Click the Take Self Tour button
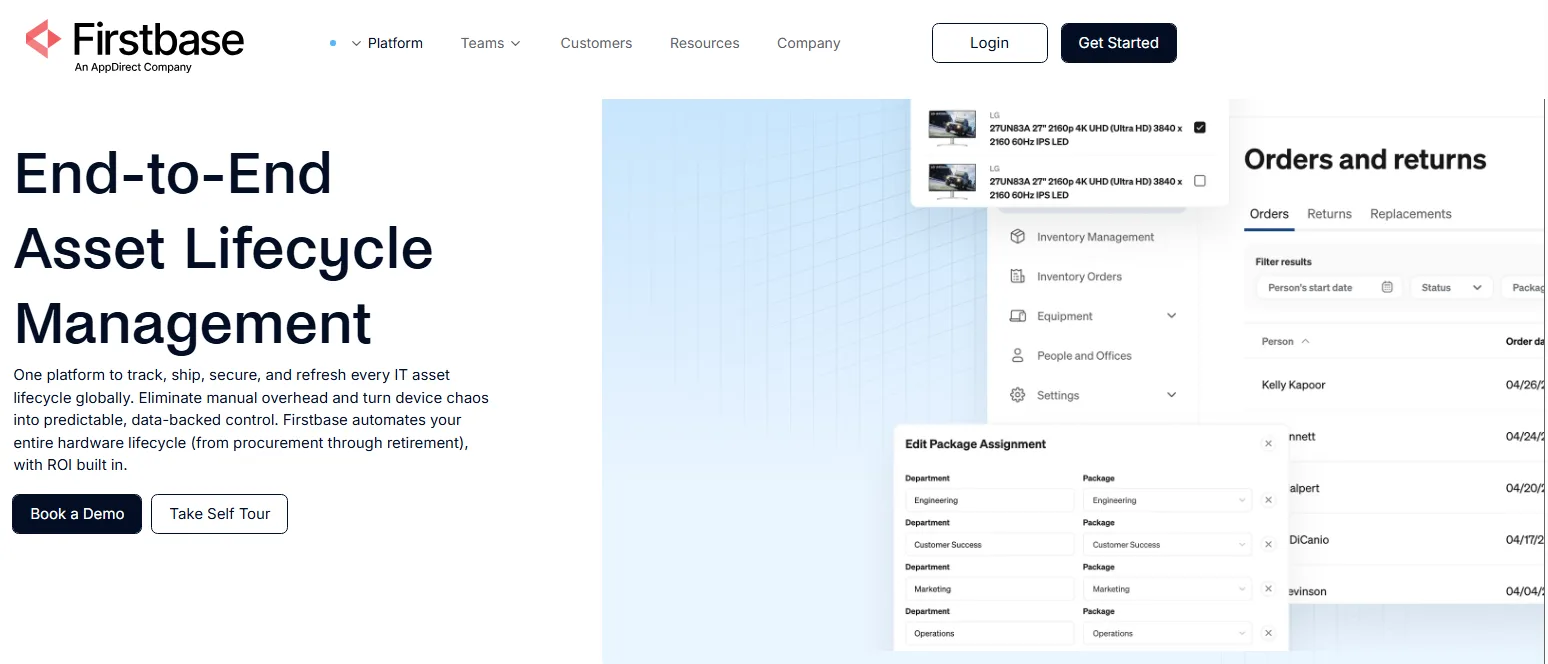Image resolution: width=1548 pixels, height=664 pixels. tap(220, 514)
